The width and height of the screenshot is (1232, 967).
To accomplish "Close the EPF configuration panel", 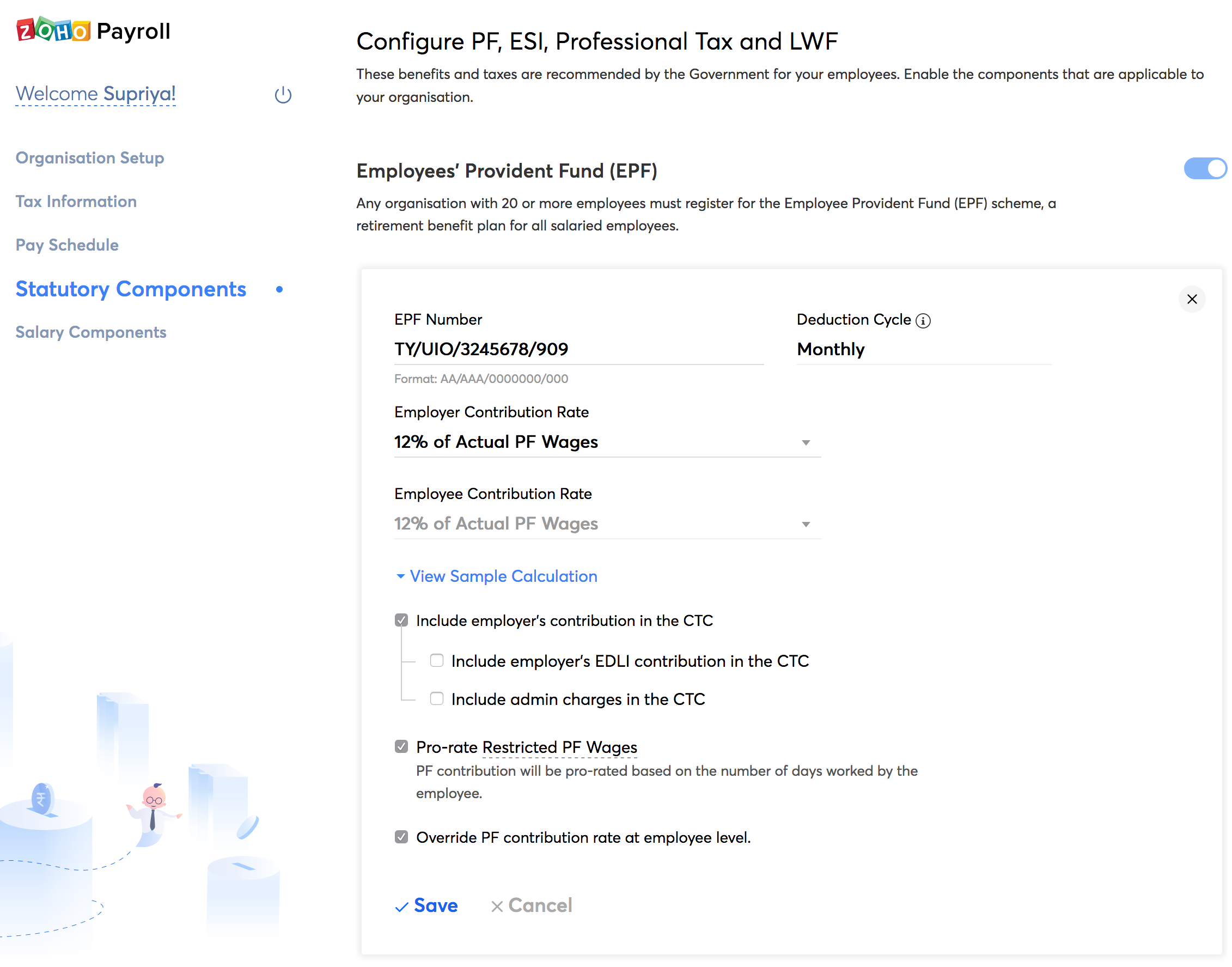I will point(1191,299).
